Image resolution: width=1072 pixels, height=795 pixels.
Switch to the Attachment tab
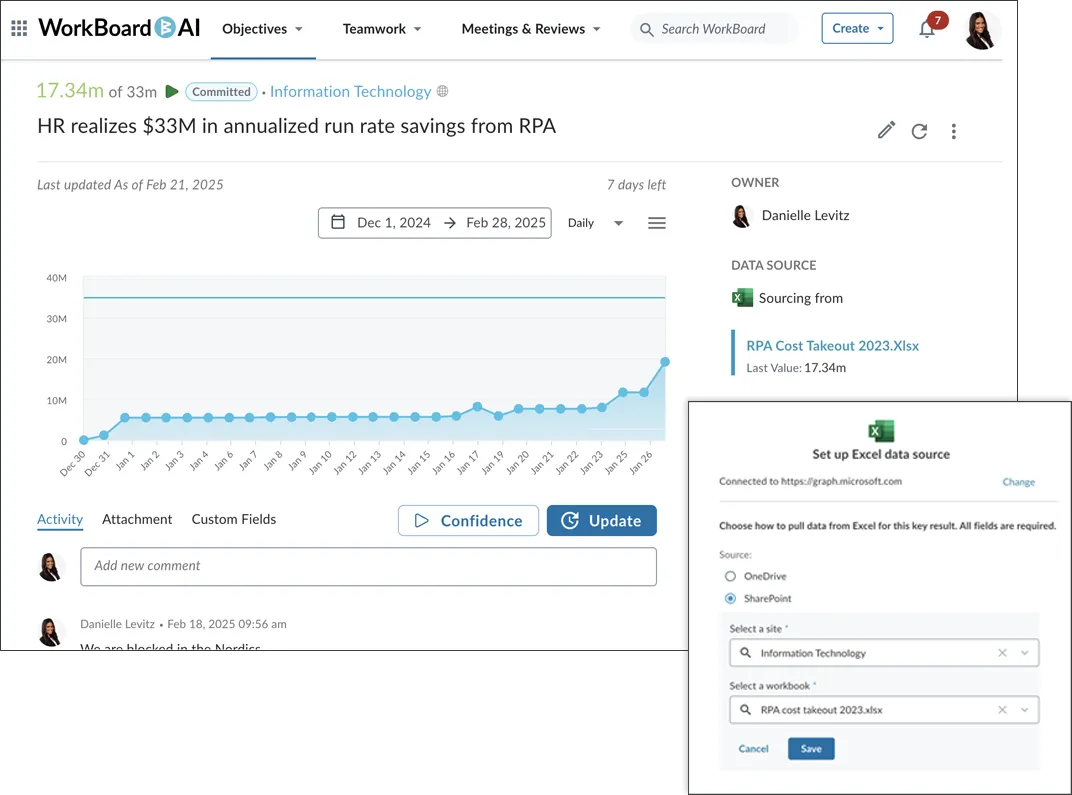pos(137,519)
